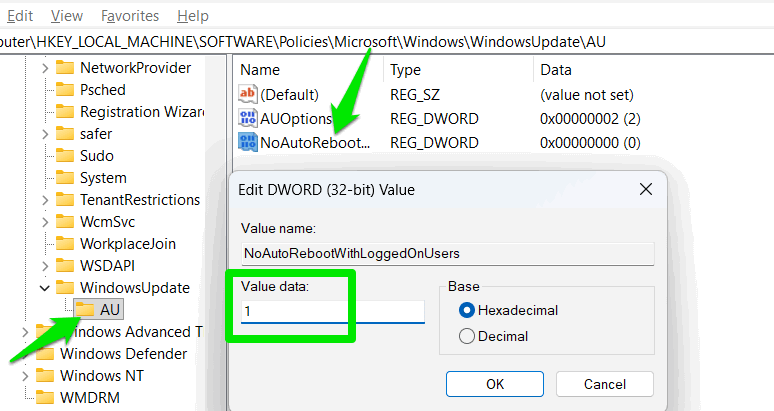Screen dimensions: 774x411
Task: Select the Decimal base option
Action: (x=494, y=336)
